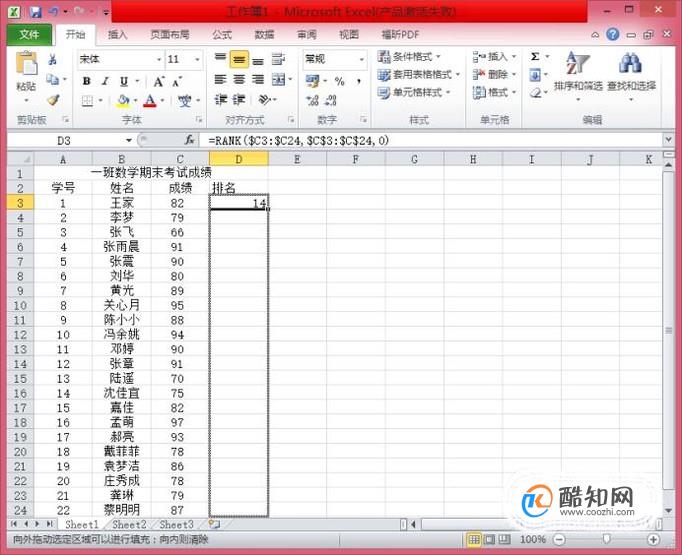Open the number format dropdown 常规
This screenshot has width=682, height=555.
click(x=361, y=59)
